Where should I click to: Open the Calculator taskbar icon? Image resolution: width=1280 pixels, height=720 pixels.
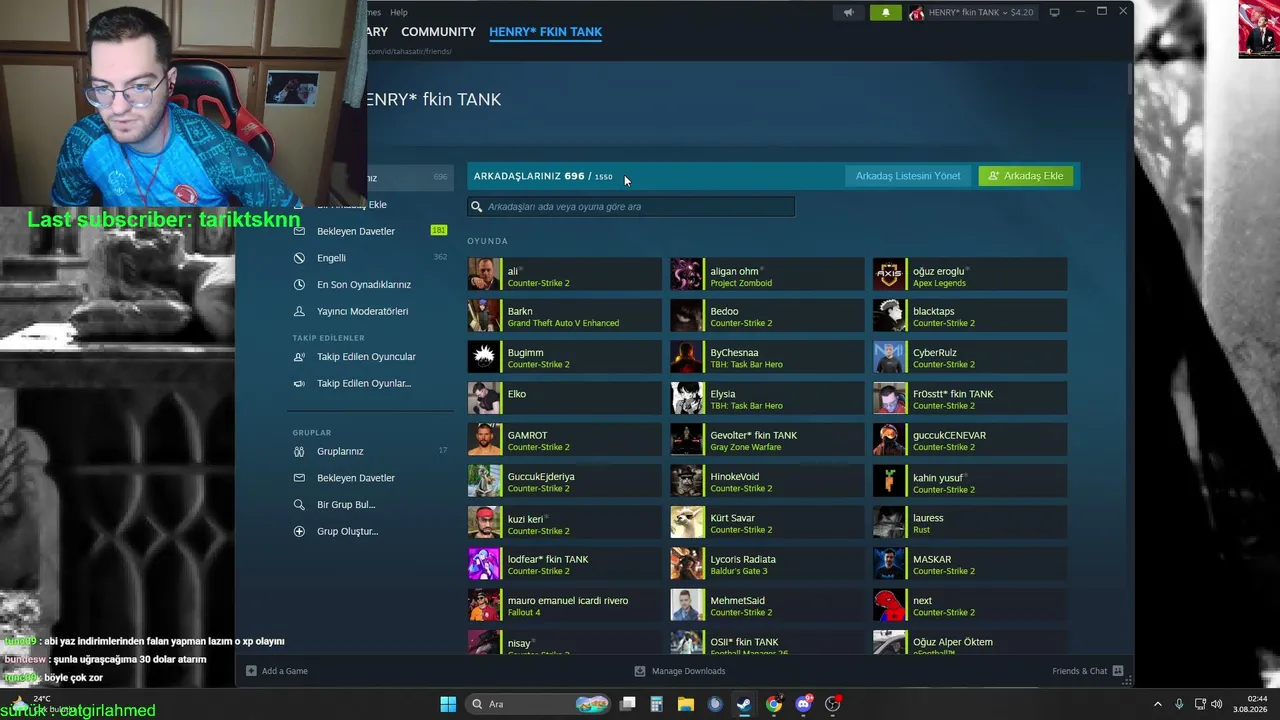[x=657, y=704]
